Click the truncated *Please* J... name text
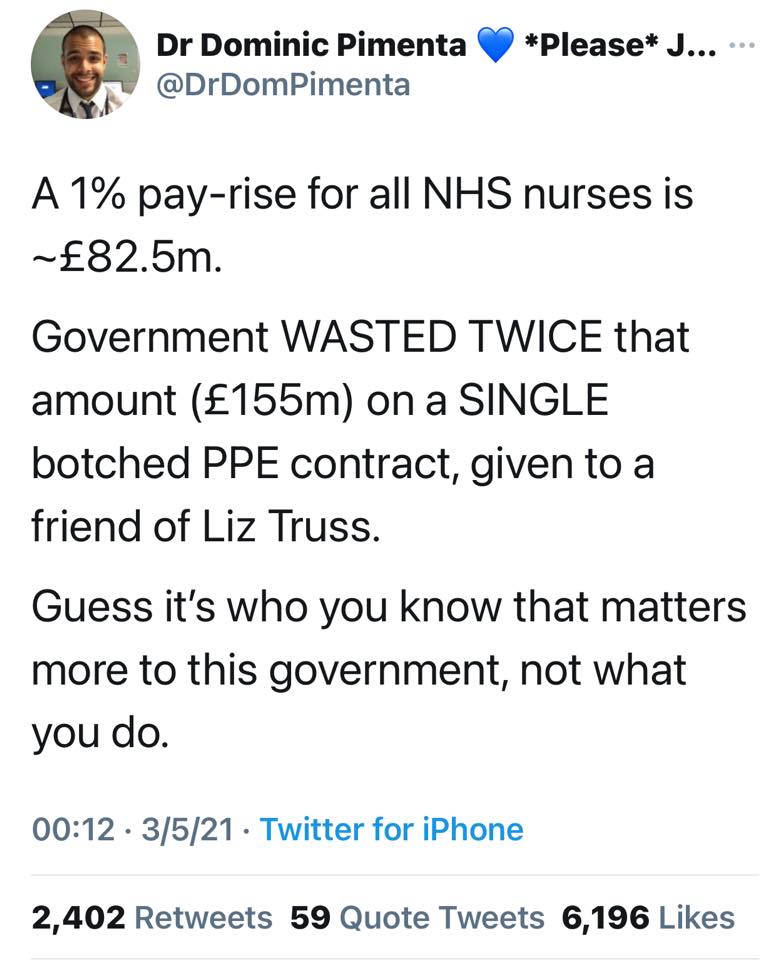 point(620,45)
